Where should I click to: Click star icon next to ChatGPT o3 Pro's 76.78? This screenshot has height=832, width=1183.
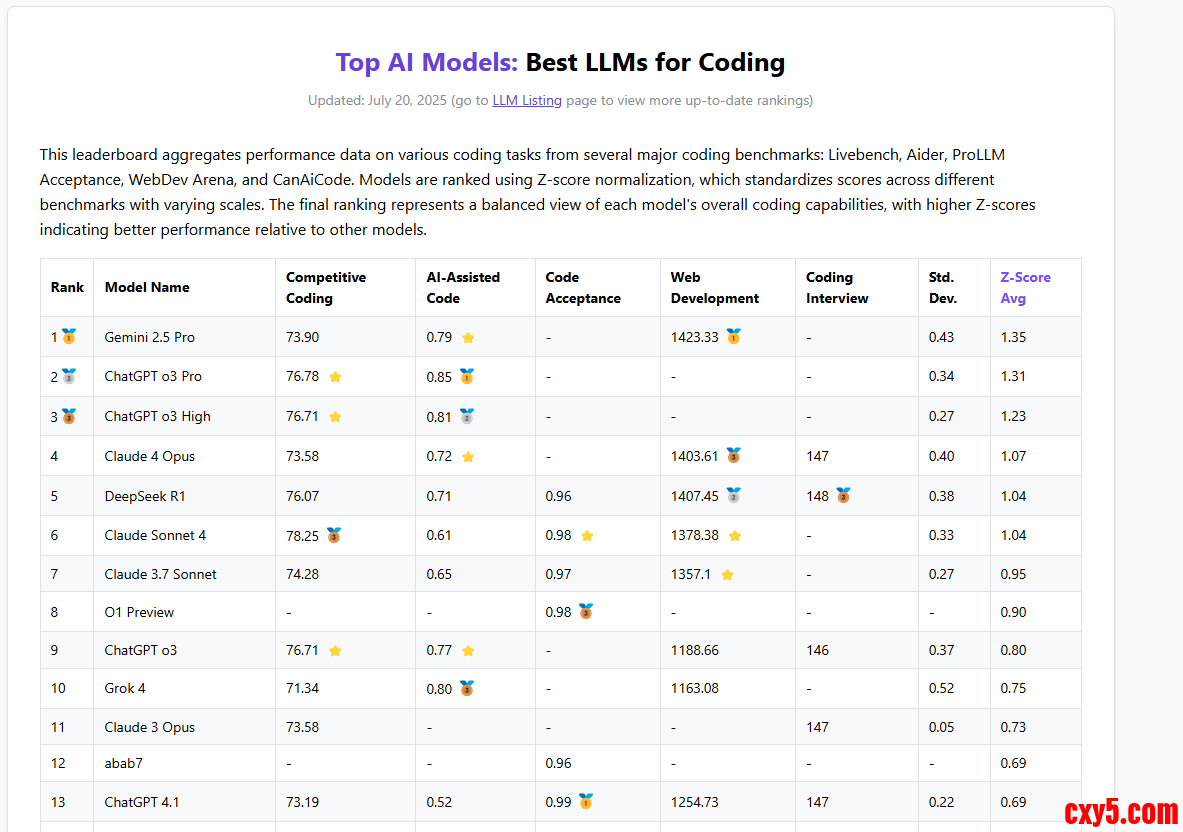(335, 377)
